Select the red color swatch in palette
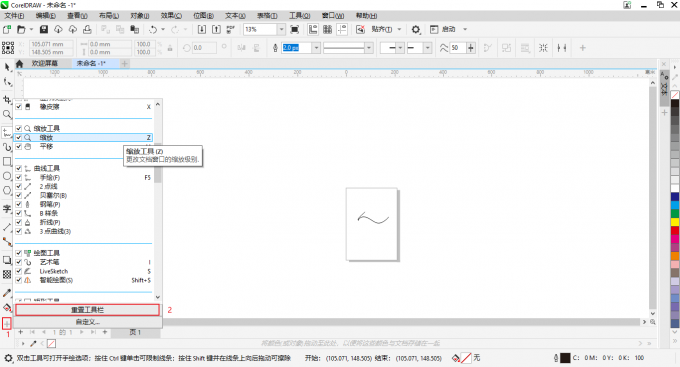The height and width of the screenshot is (367, 680). click(675, 231)
